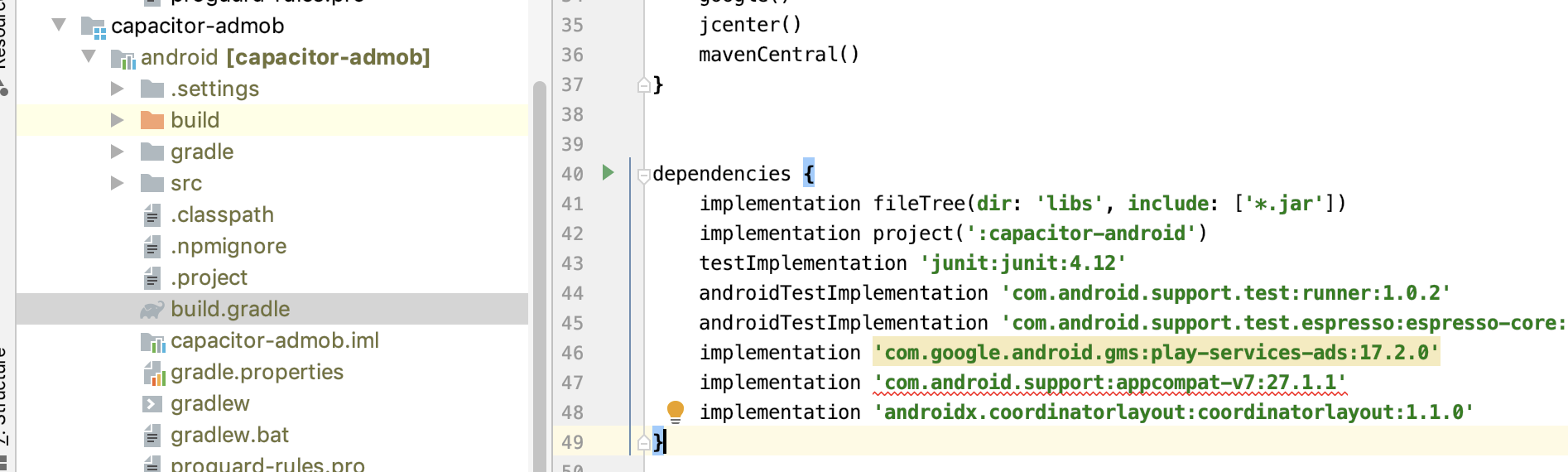Click the .classpath file icon
The width and height of the screenshot is (1568, 472).
click(152, 215)
